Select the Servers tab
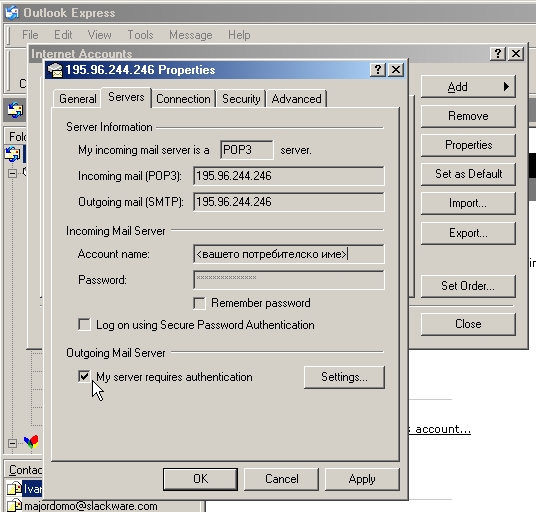Screen dimensions: 536x512 click(x=126, y=97)
